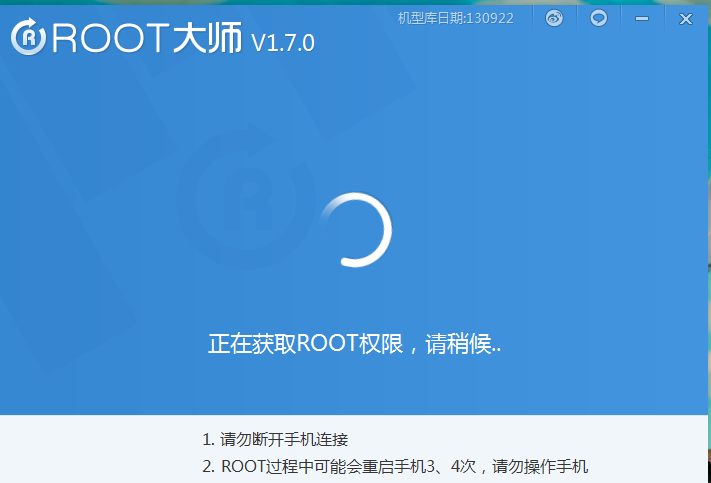Minimize the ROOT大师 window
Viewport: 711px width, 483px height.
coord(642,18)
